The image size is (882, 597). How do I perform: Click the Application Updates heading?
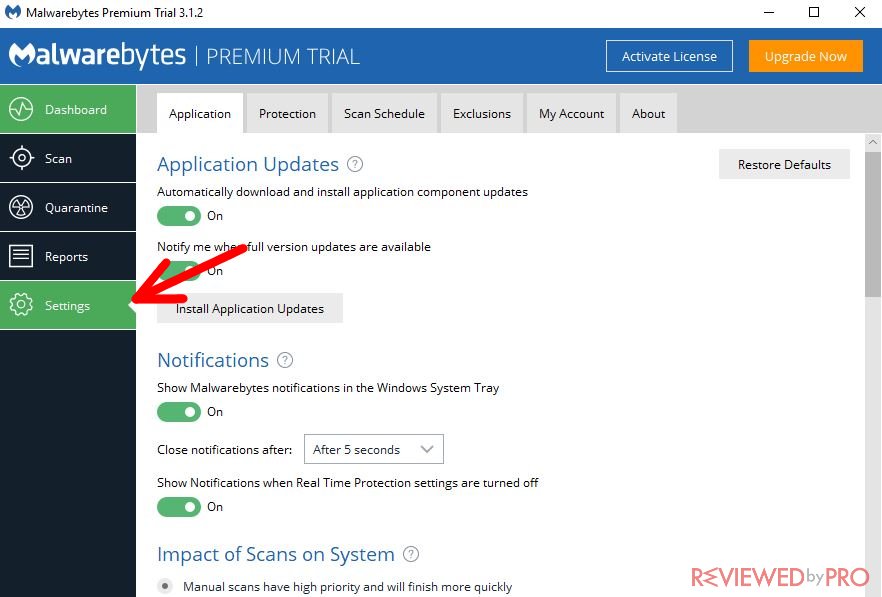pyautogui.click(x=248, y=164)
